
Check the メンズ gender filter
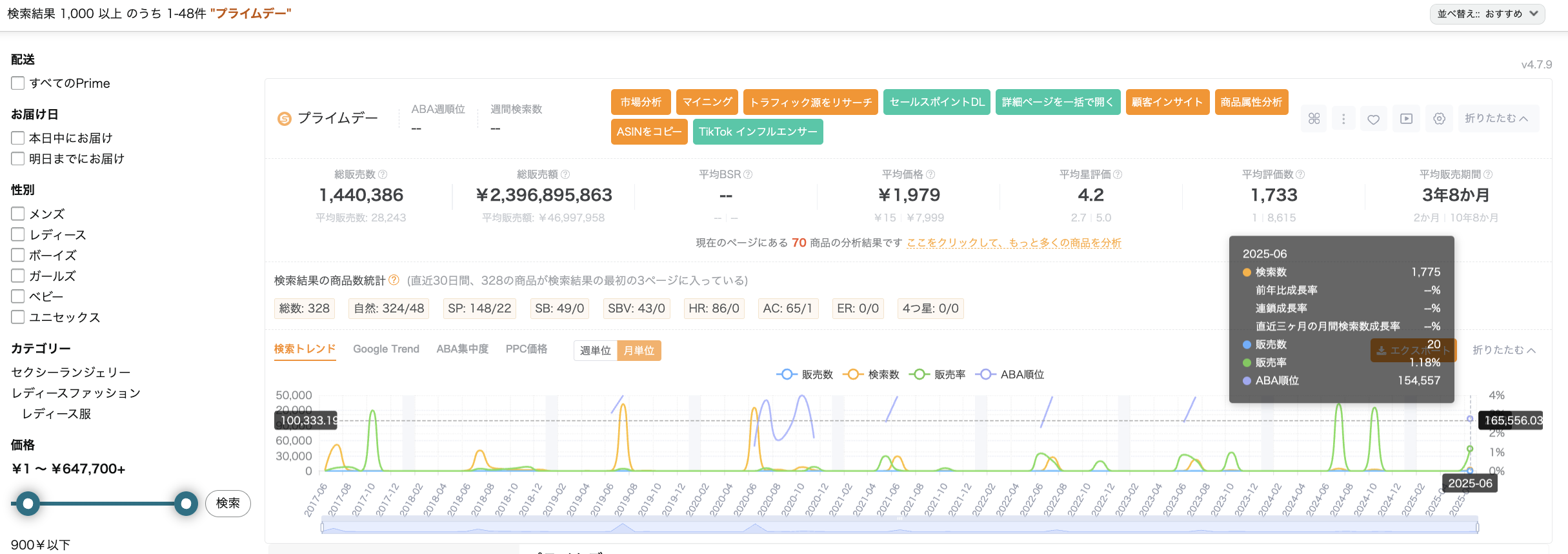click(18, 214)
